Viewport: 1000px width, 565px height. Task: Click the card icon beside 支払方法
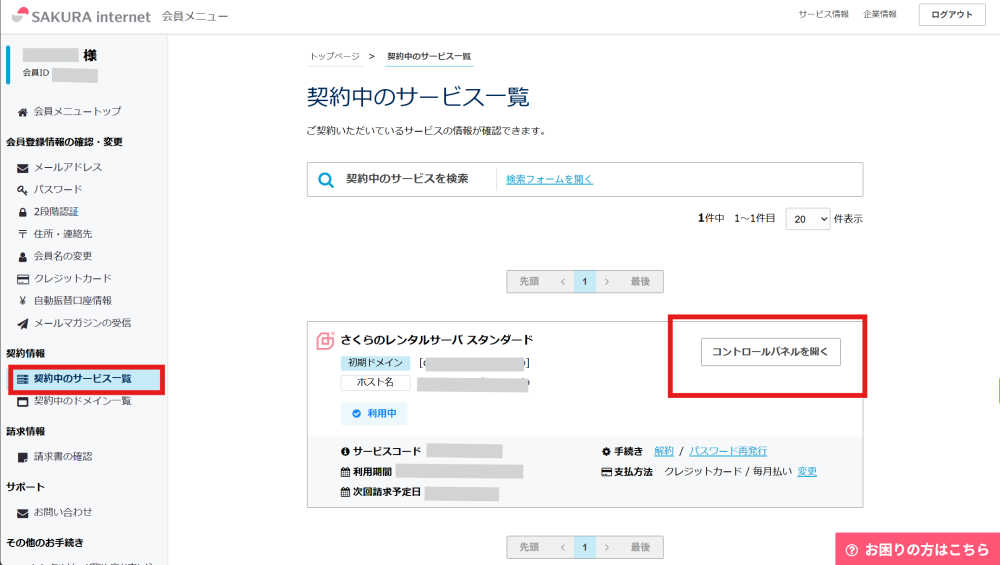[607, 473]
